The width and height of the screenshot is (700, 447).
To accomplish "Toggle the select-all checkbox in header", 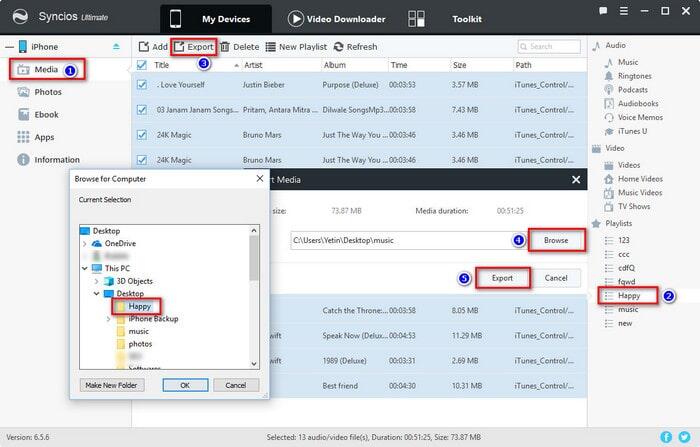I will (x=142, y=65).
